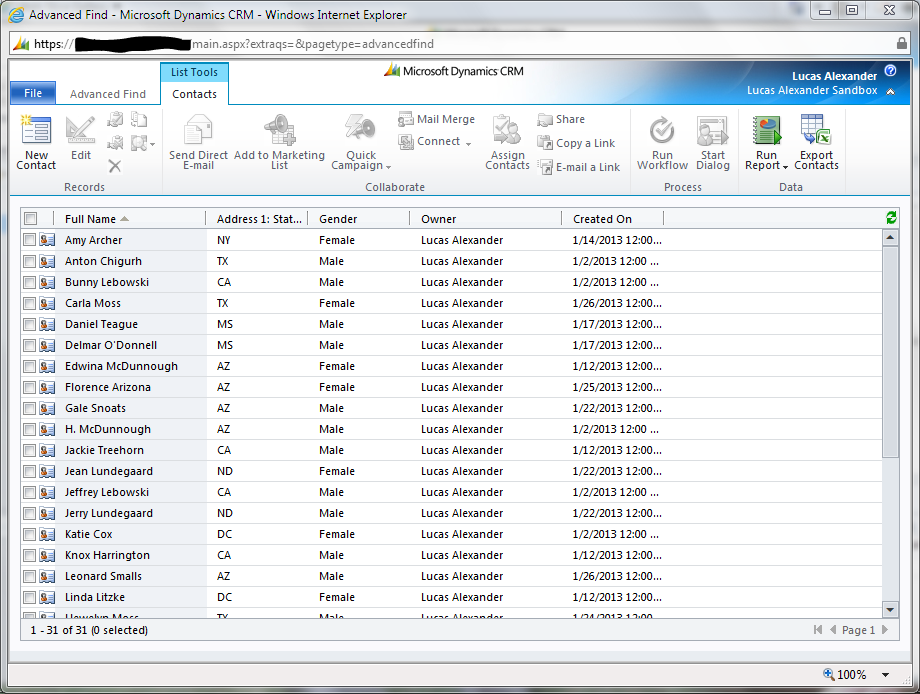Select Florence Arizona's checkbox
Image resolution: width=920 pixels, height=694 pixels.
coord(29,387)
